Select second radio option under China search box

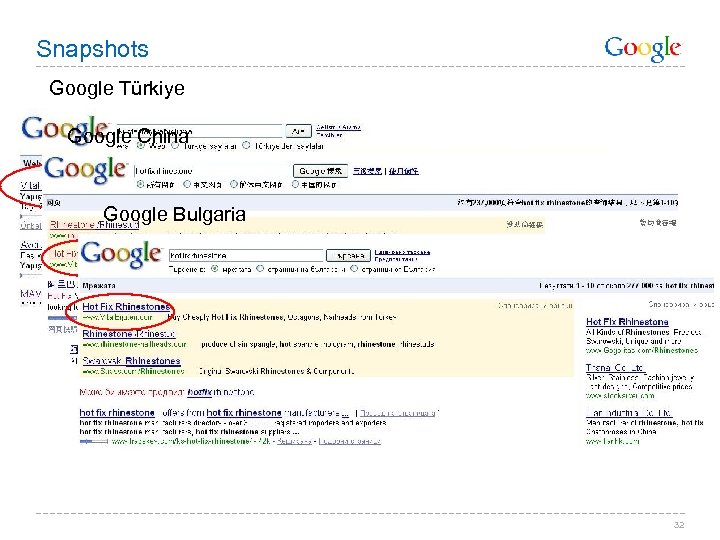[x=187, y=184]
